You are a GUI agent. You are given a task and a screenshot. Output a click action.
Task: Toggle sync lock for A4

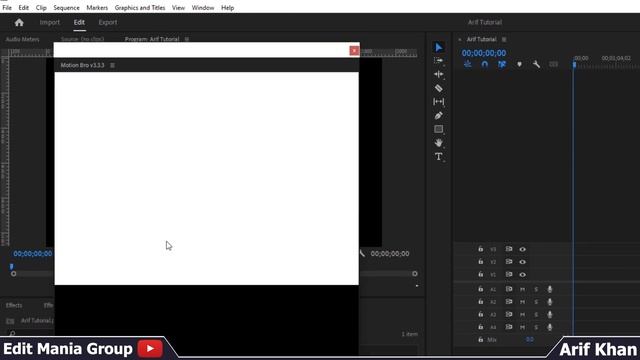[x=509, y=327]
